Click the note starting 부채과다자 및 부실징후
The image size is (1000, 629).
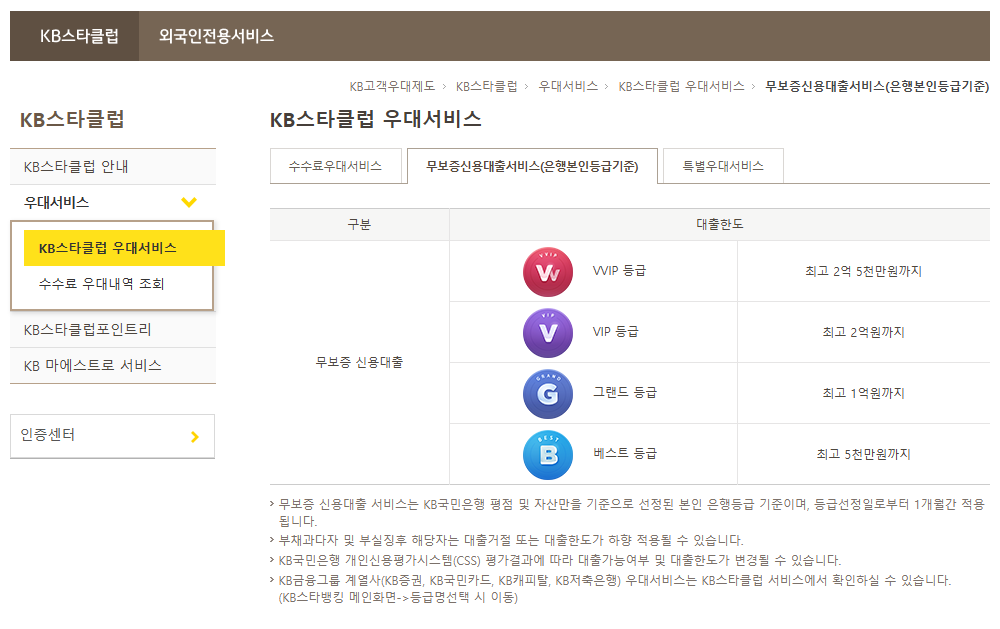[x=511, y=540]
